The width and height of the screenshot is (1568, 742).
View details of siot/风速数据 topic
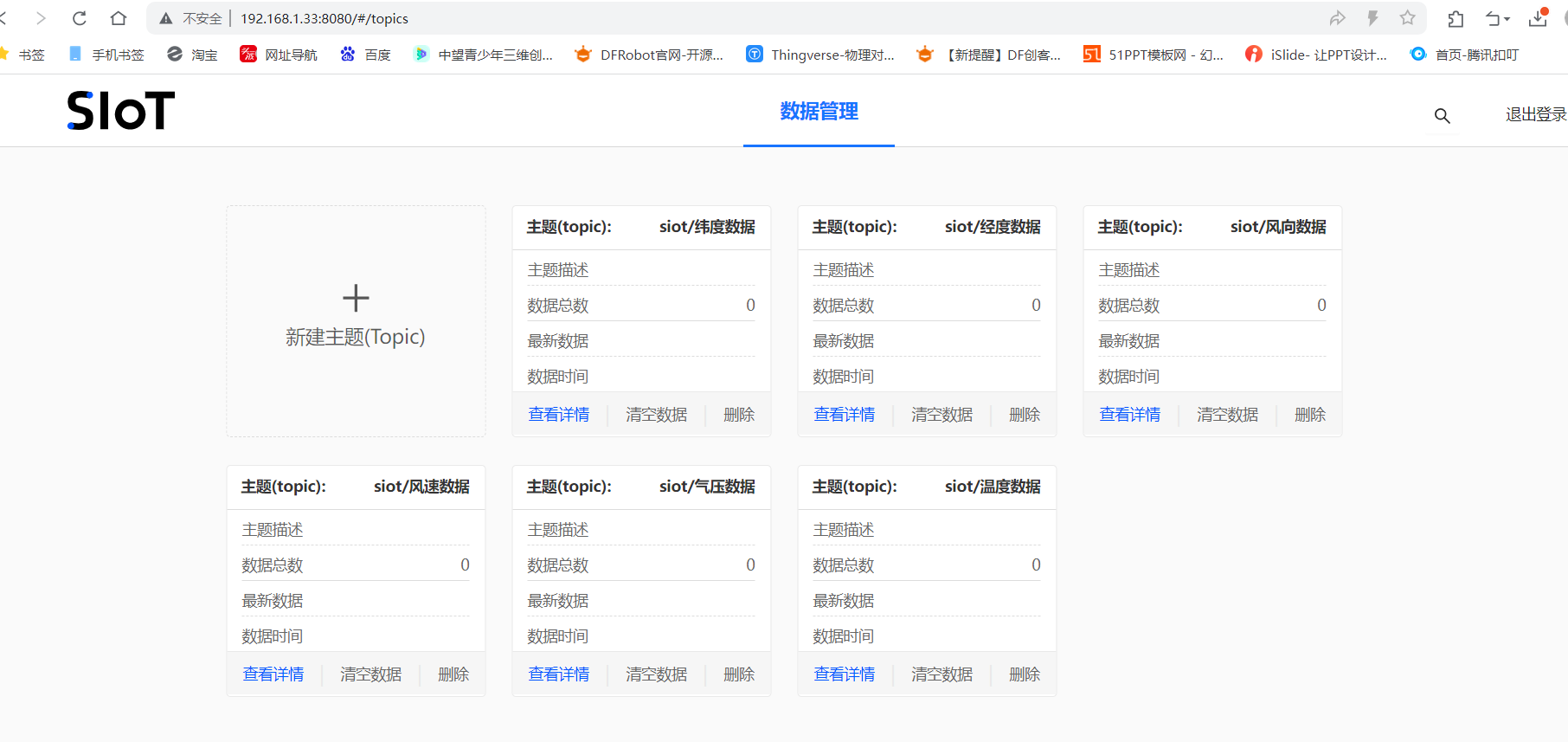tap(273, 674)
